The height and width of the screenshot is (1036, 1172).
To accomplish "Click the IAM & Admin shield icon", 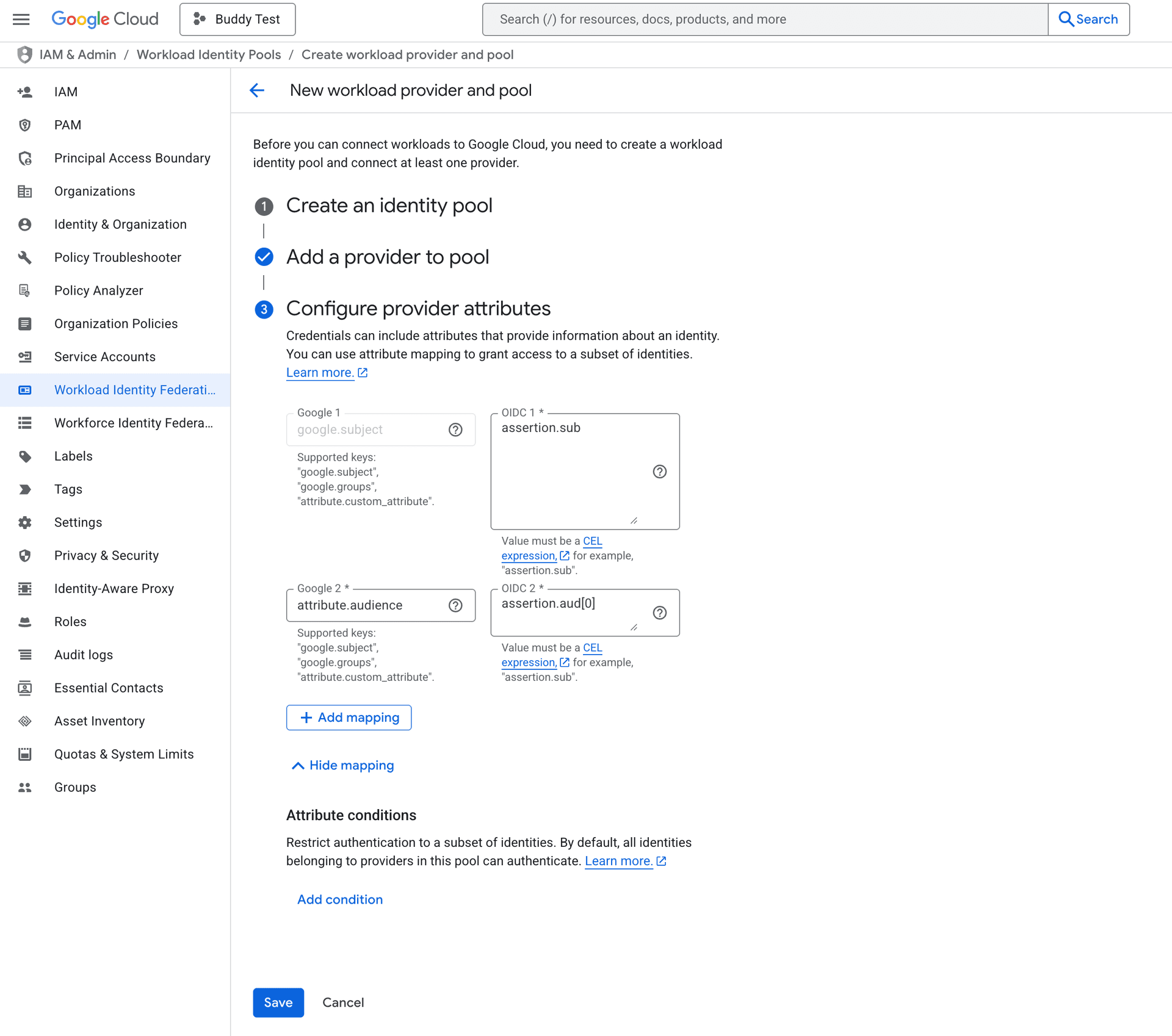I will pos(24,55).
